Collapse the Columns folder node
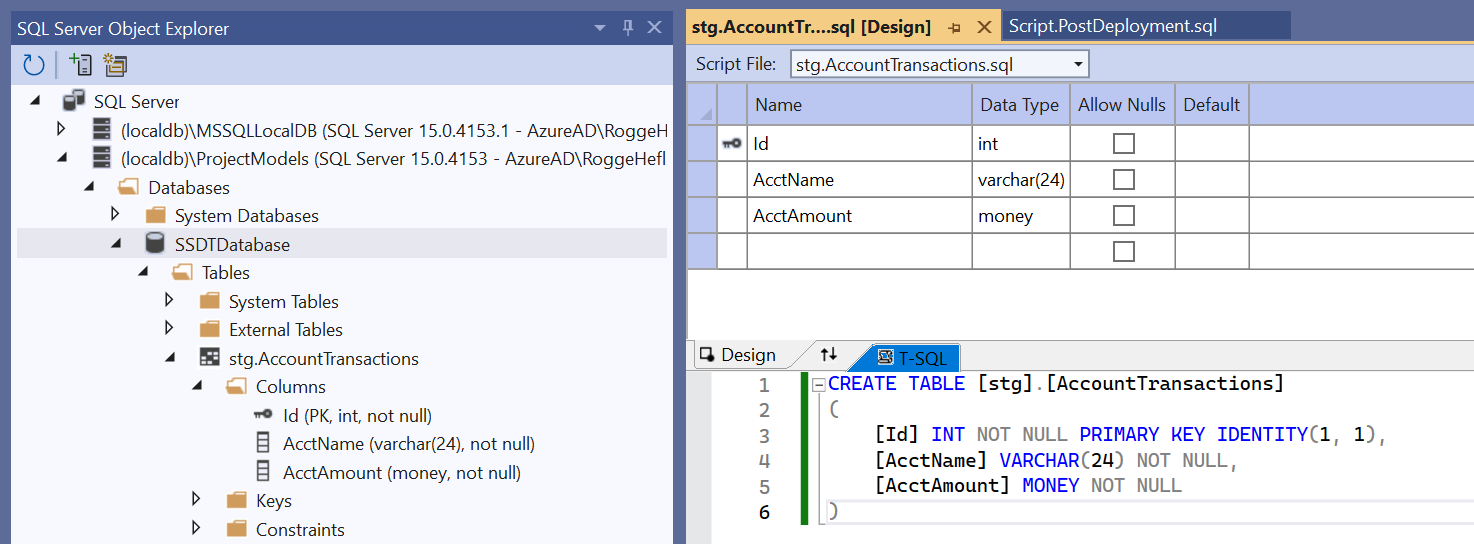Screen dimensions: 1474x544 (196, 386)
